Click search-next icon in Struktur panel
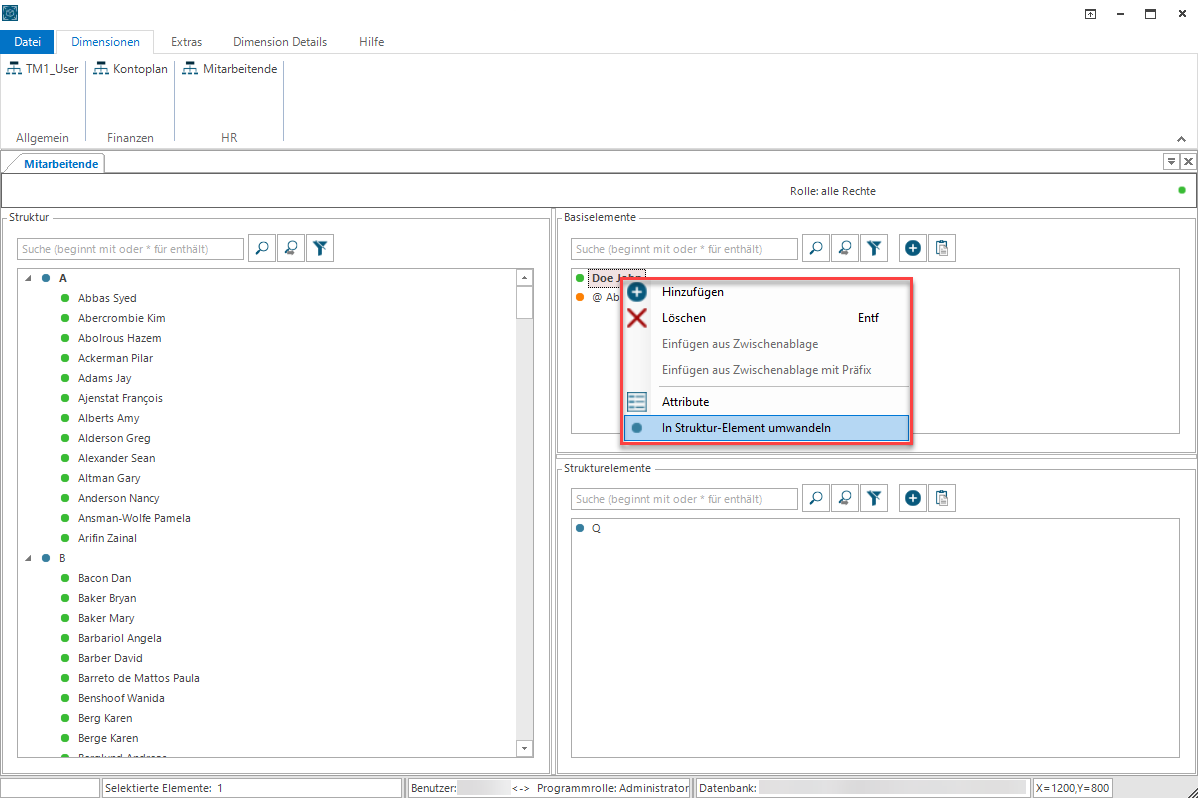Image resolution: width=1198 pixels, height=798 pixels. 291,248
